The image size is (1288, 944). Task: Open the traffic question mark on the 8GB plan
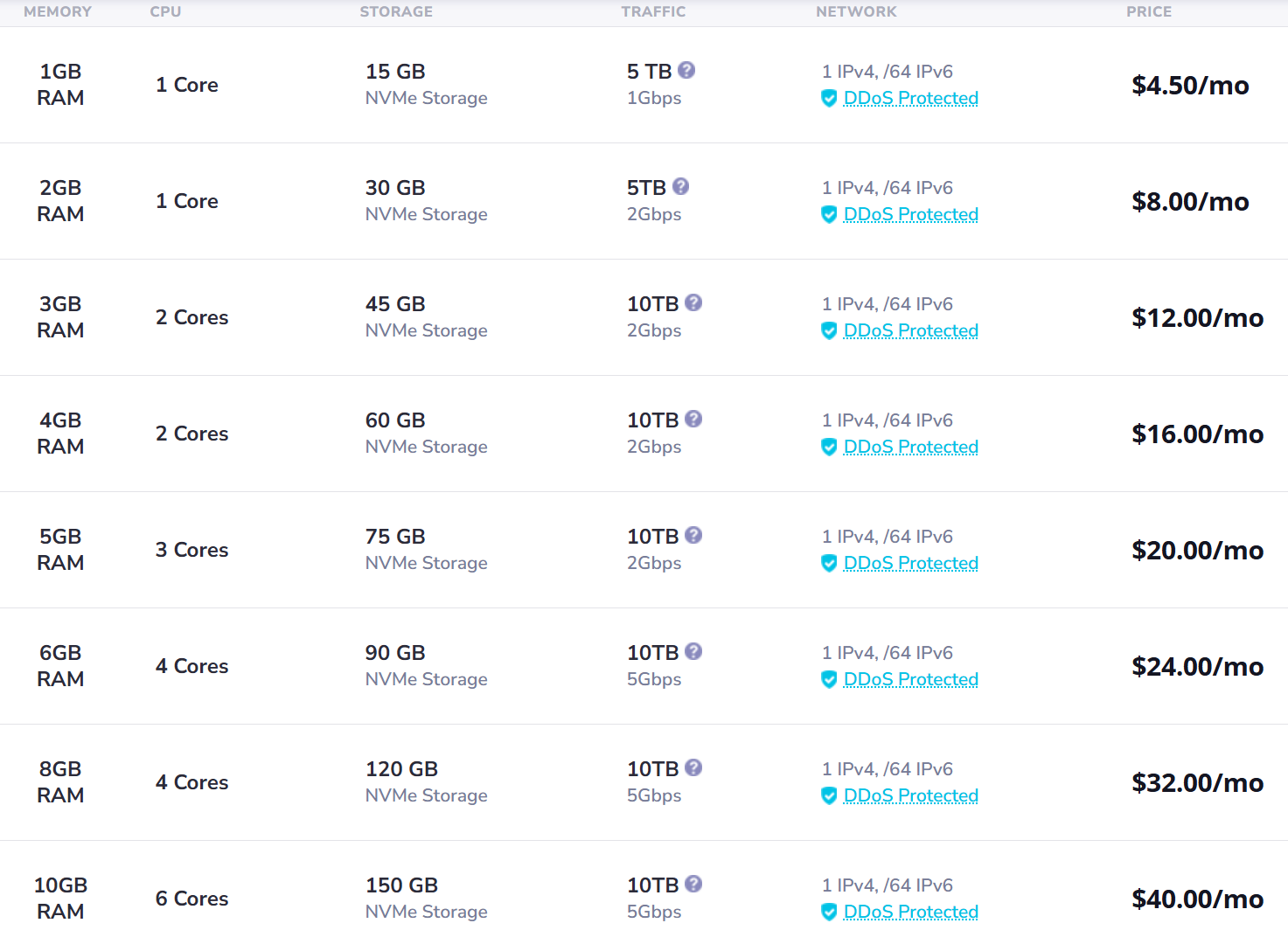(693, 767)
